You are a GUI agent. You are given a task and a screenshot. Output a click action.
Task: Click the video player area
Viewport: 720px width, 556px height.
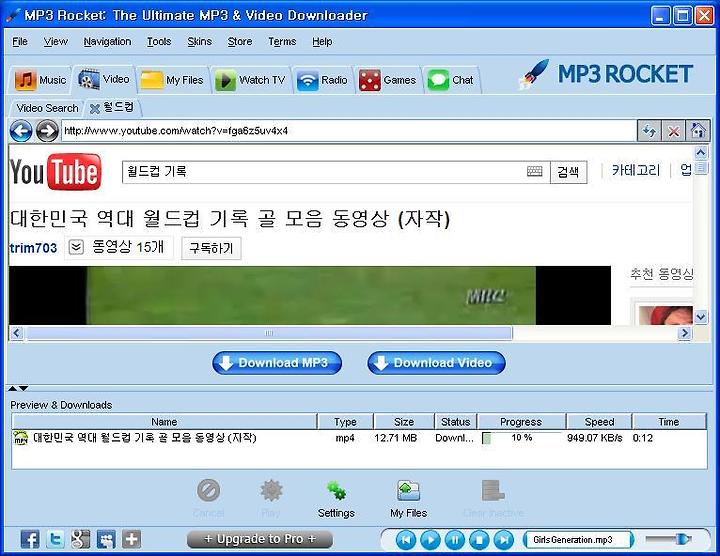[x=310, y=295]
